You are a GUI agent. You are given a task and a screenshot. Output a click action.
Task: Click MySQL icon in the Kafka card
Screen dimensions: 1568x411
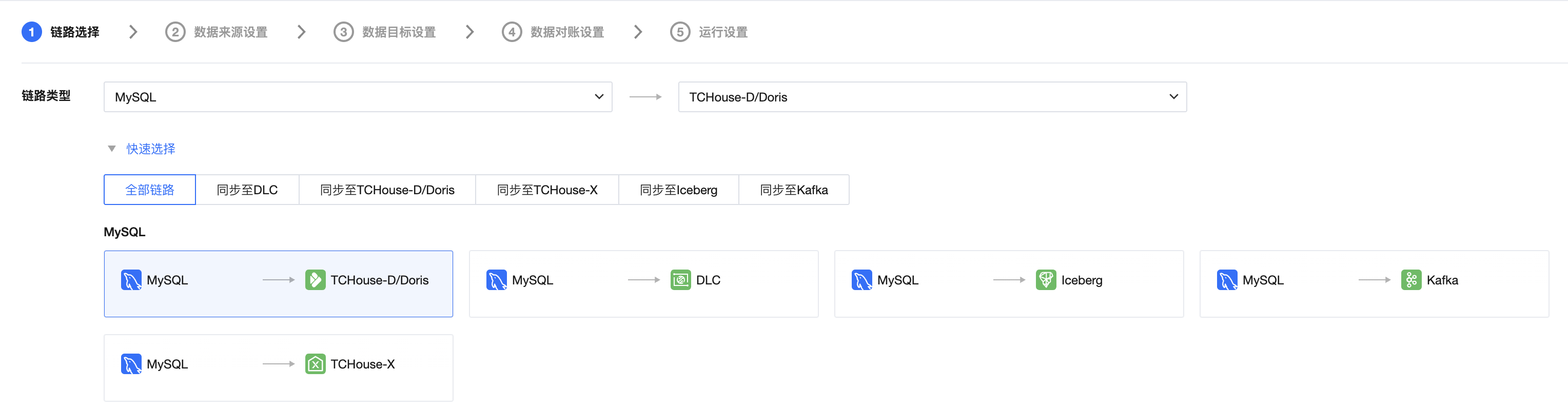point(1226,280)
